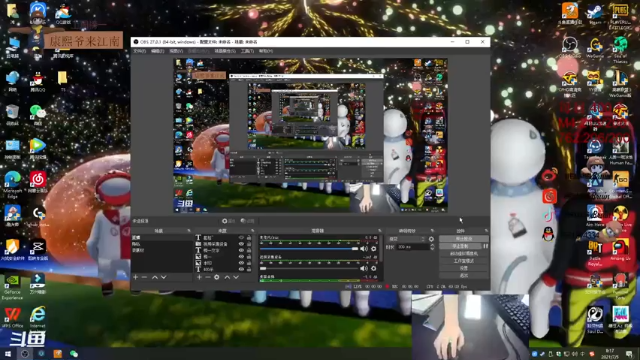
Task: Open the source 属性 properties button above the docks
Action: point(229,221)
